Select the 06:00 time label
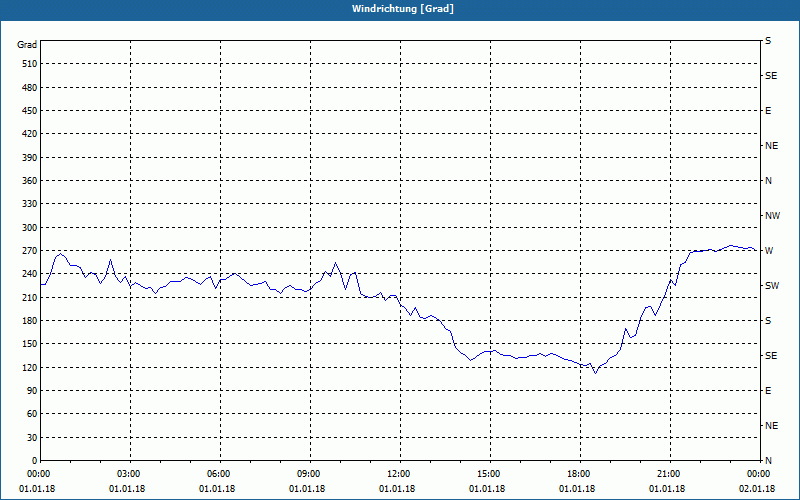Viewport: 800px width, 500px height. tap(220, 473)
